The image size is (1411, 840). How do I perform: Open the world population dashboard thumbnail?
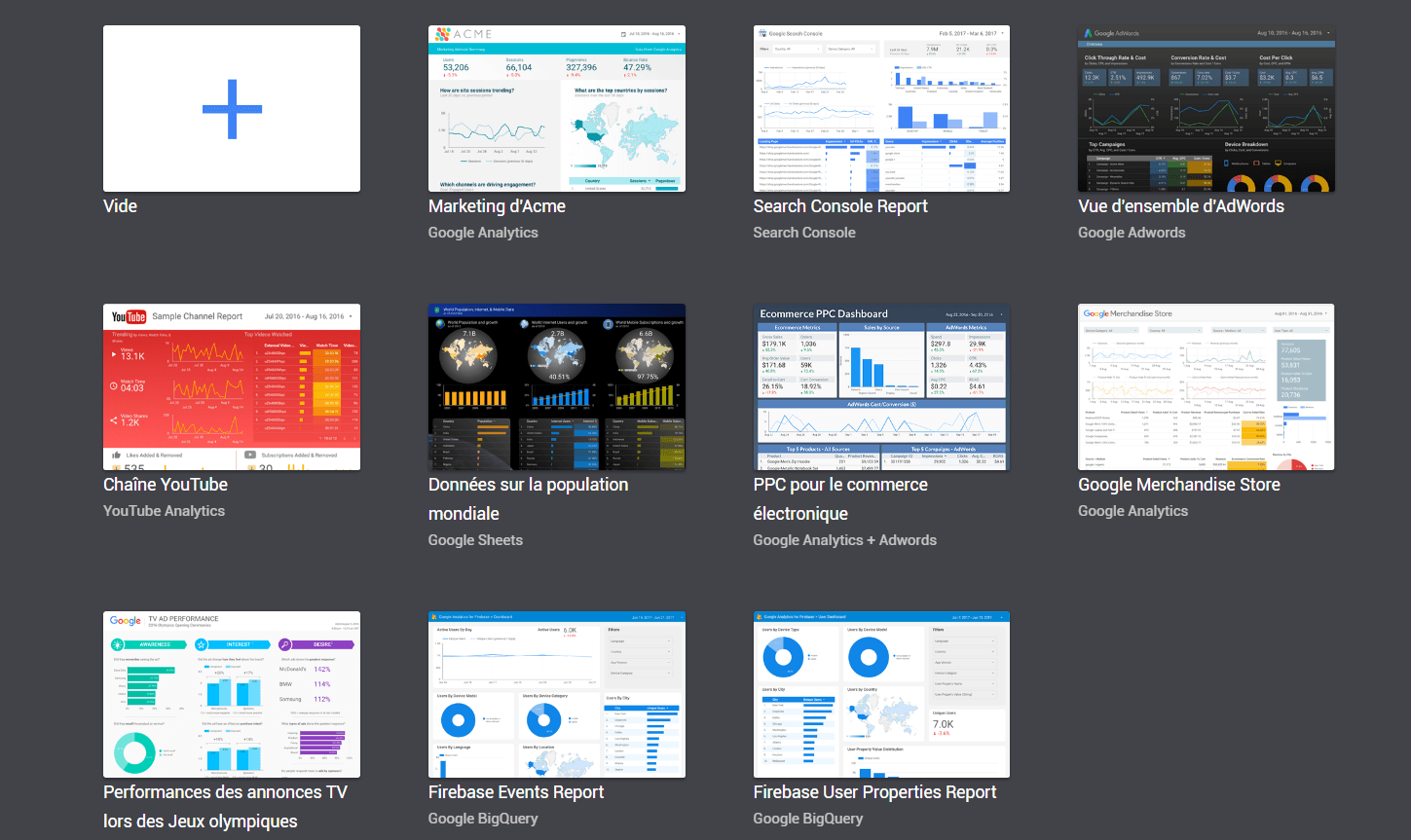[x=557, y=386]
